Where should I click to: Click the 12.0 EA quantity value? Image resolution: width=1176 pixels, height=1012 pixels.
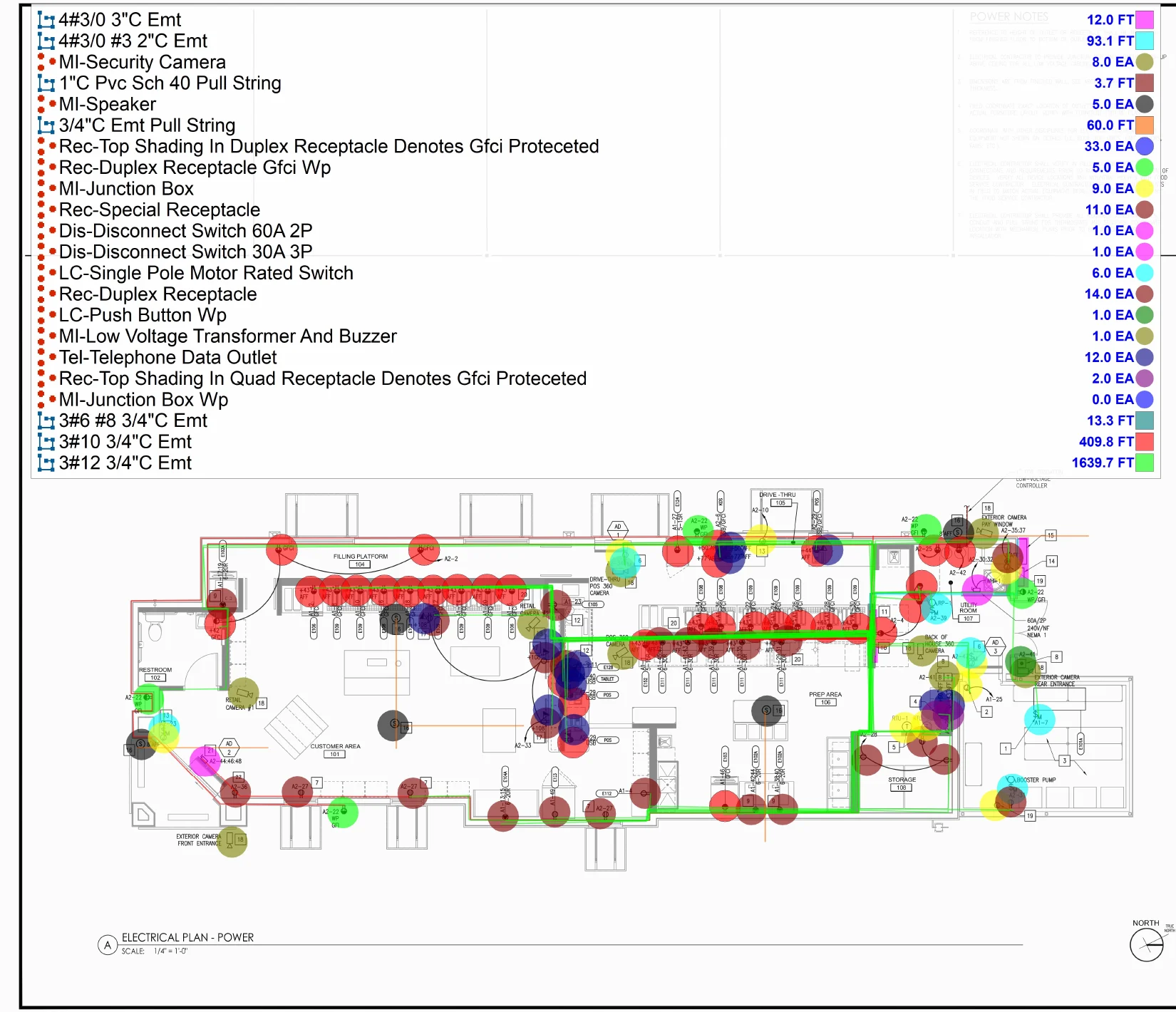tap(1109, 358)
